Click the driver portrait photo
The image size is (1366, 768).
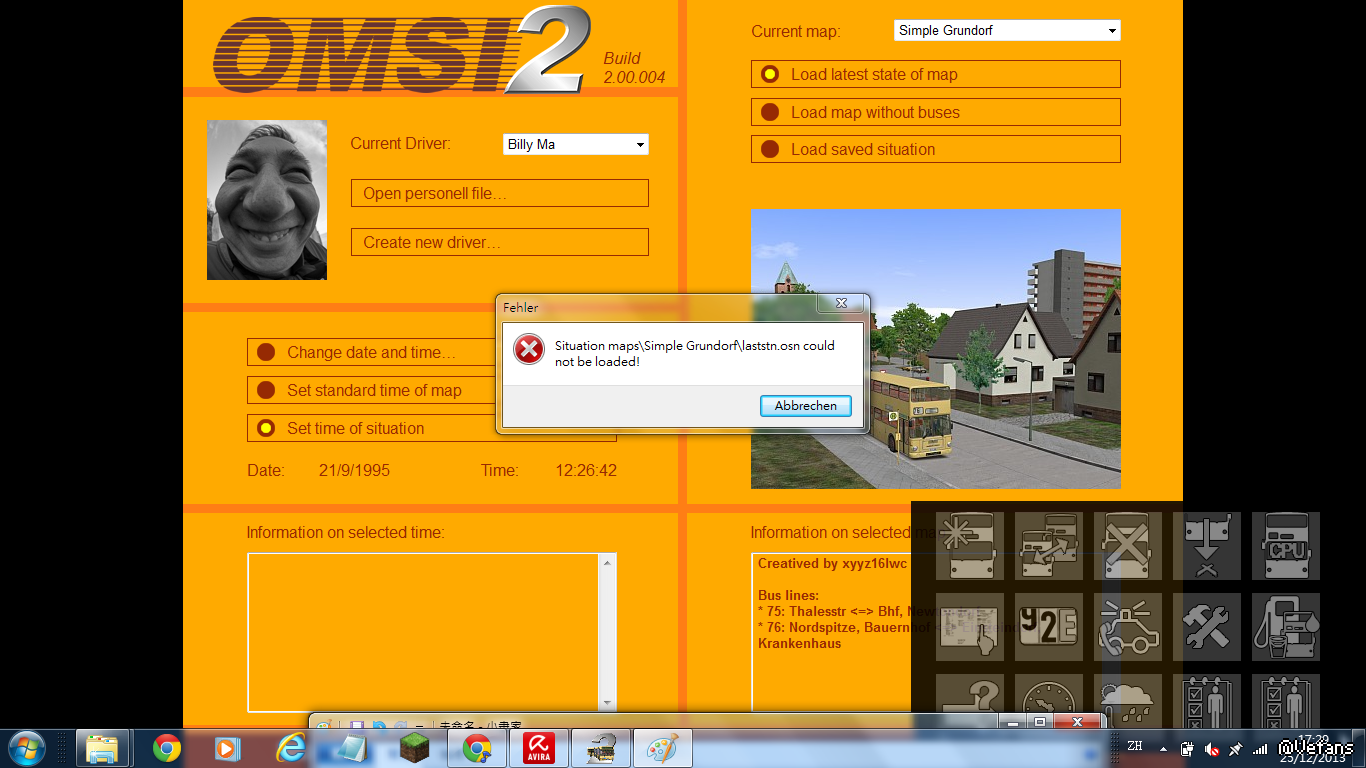[267, 200]
